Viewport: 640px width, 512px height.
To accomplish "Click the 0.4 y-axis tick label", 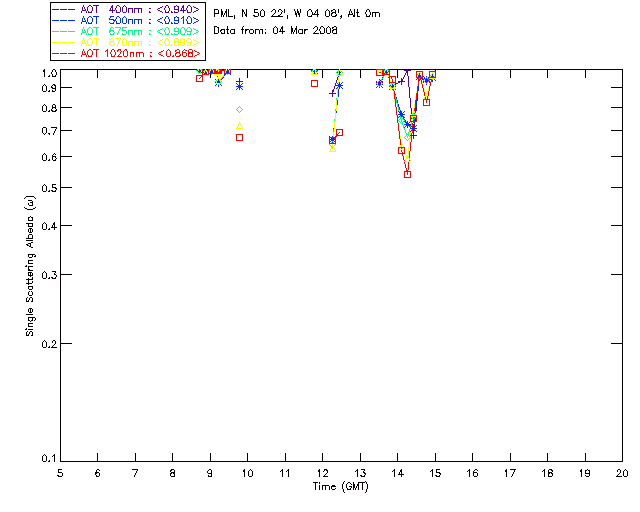I will 49,226.
